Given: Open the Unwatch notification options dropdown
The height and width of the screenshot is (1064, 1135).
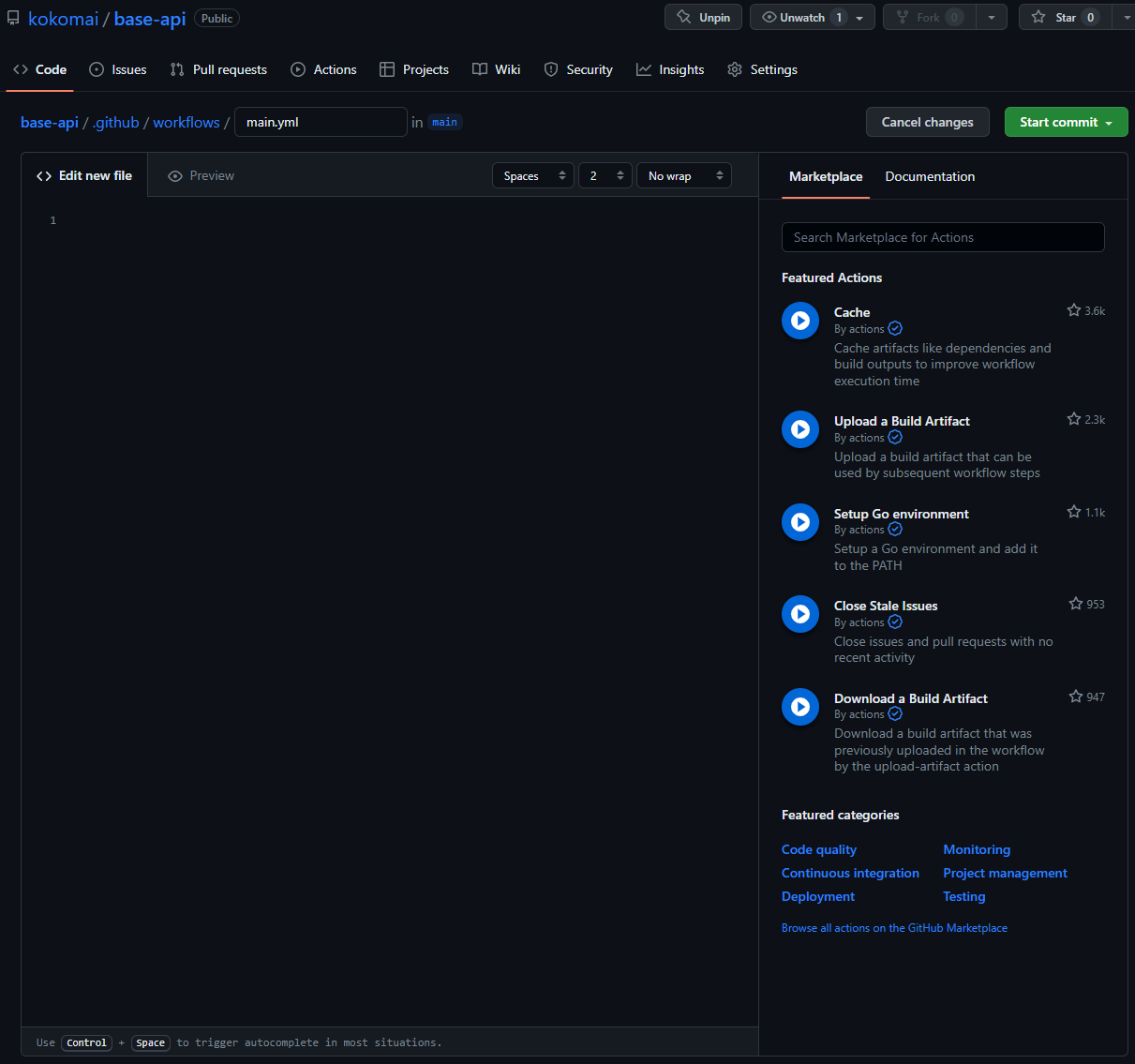Looking at the screenshot, I should pos(859,18).
